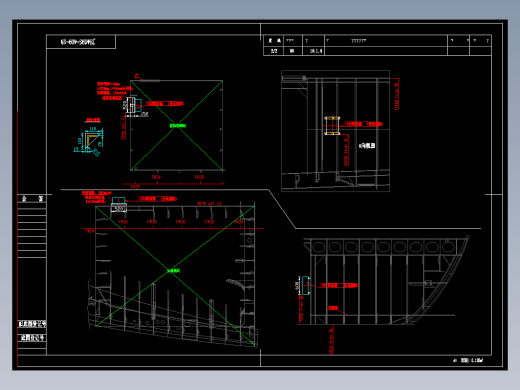Click FR24 label under upper square's red baseline
Image resolution: width=520 pixels, height=390 pixels.
(x=135, y=186)
